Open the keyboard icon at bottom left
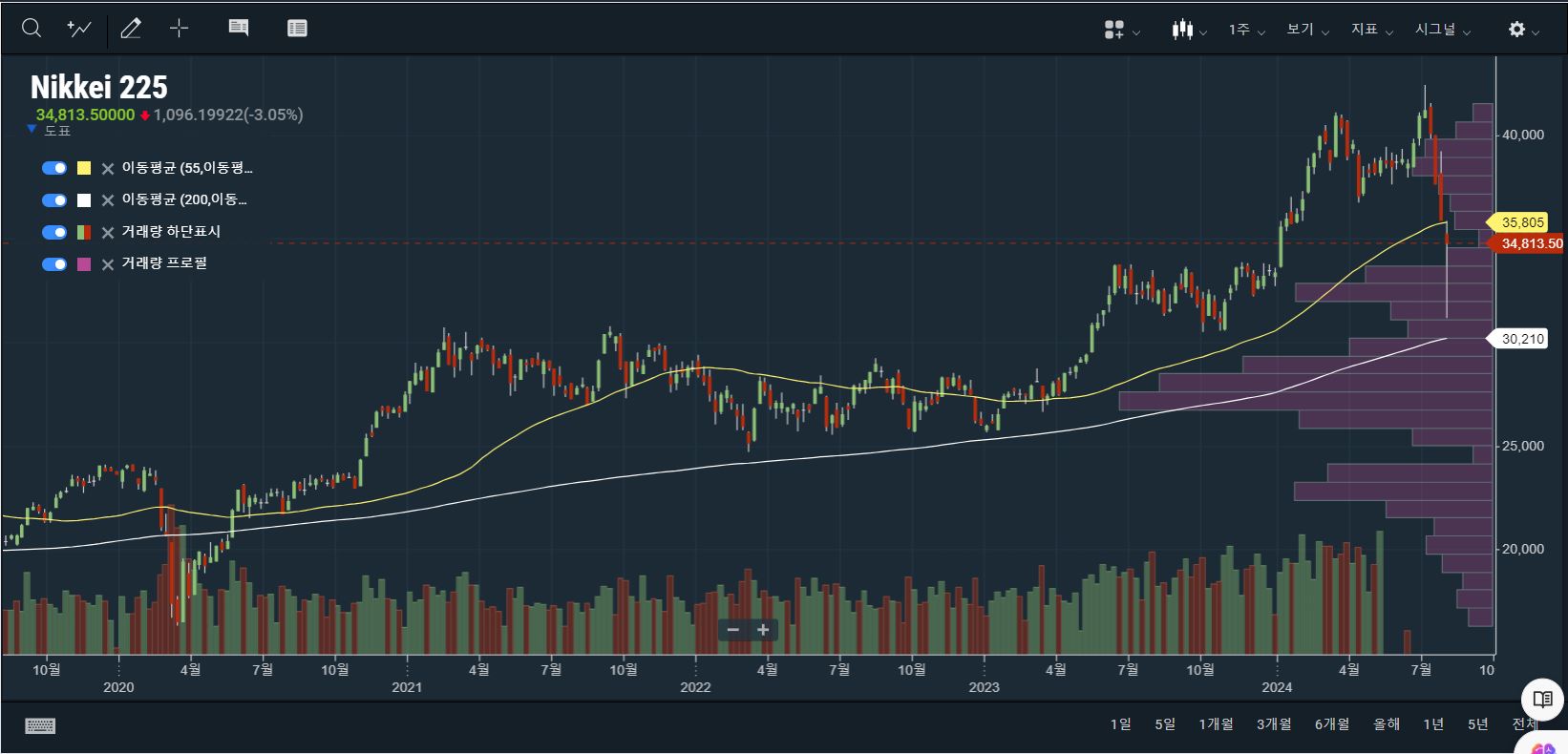Image resolution: width=1568 pixels, height=754 pixels. (40, 726)
